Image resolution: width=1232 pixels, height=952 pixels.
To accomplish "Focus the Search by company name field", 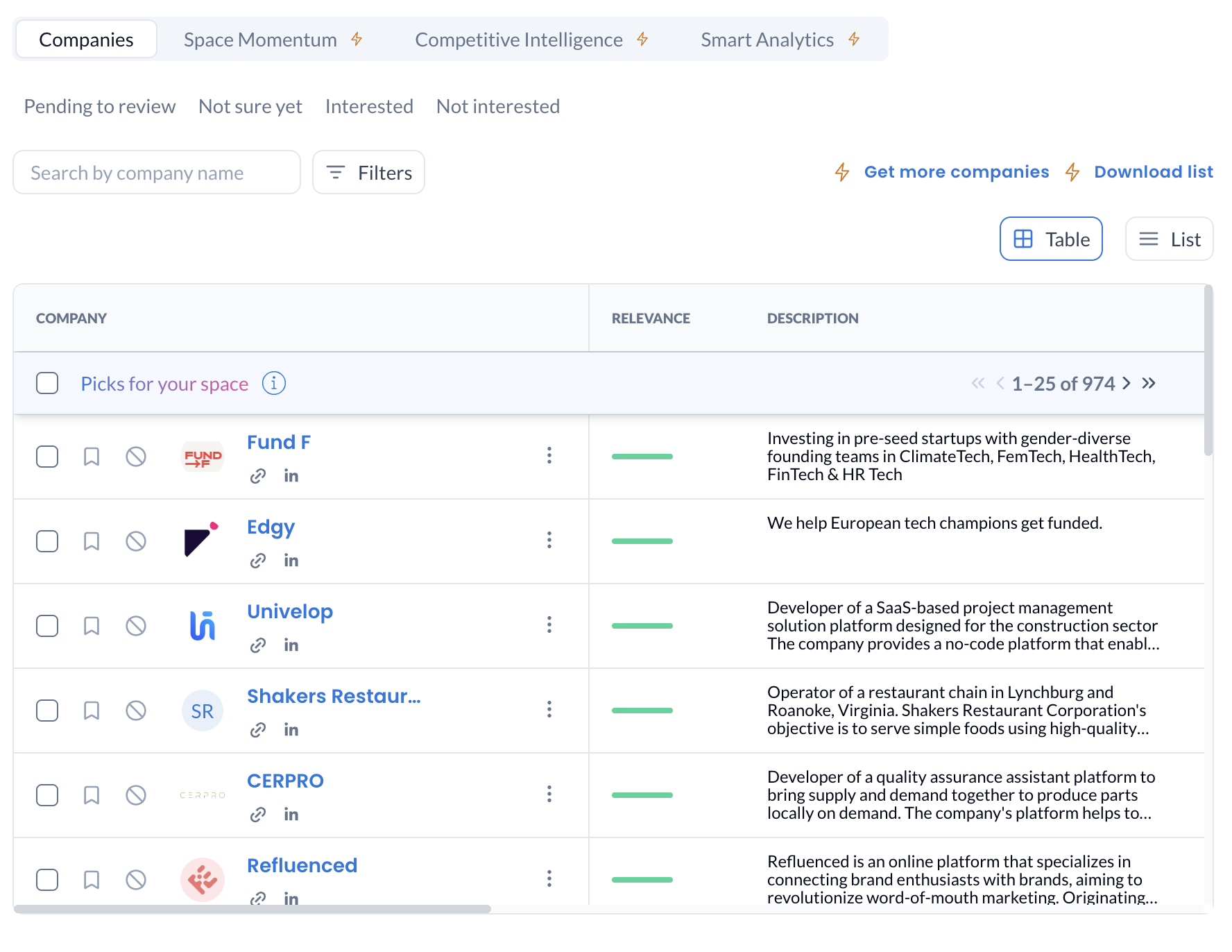I will 157,172.
